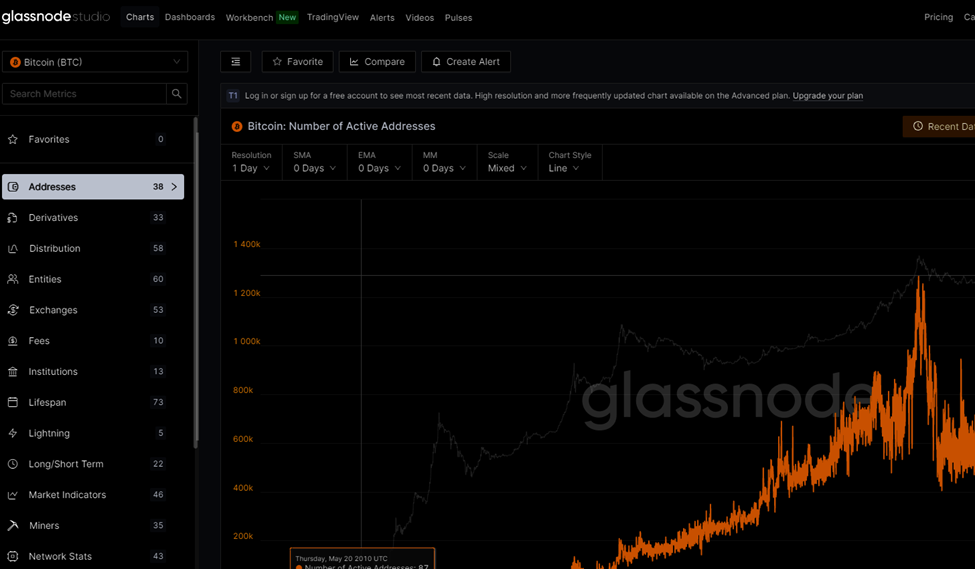Image resolution: width=975 pixels, height=569 pixels.
Task: Click the Derivatives category icon
Action: pyautogui.click(x=12, y=218)
